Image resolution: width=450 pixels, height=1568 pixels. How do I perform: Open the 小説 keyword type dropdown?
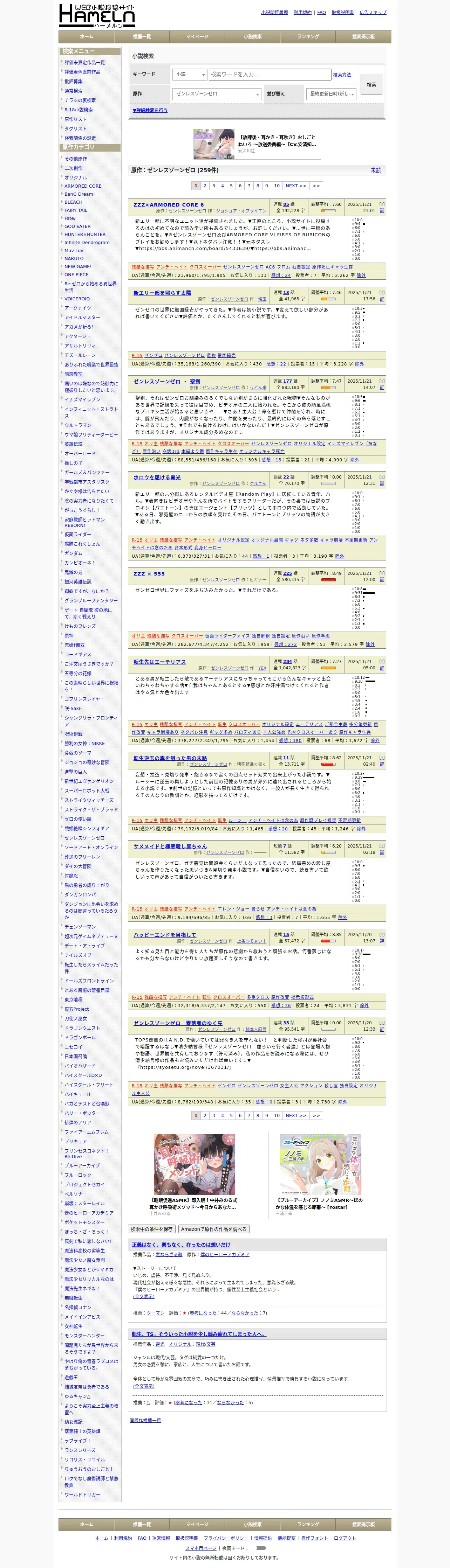pyautogui.click(x=190, y=74)
